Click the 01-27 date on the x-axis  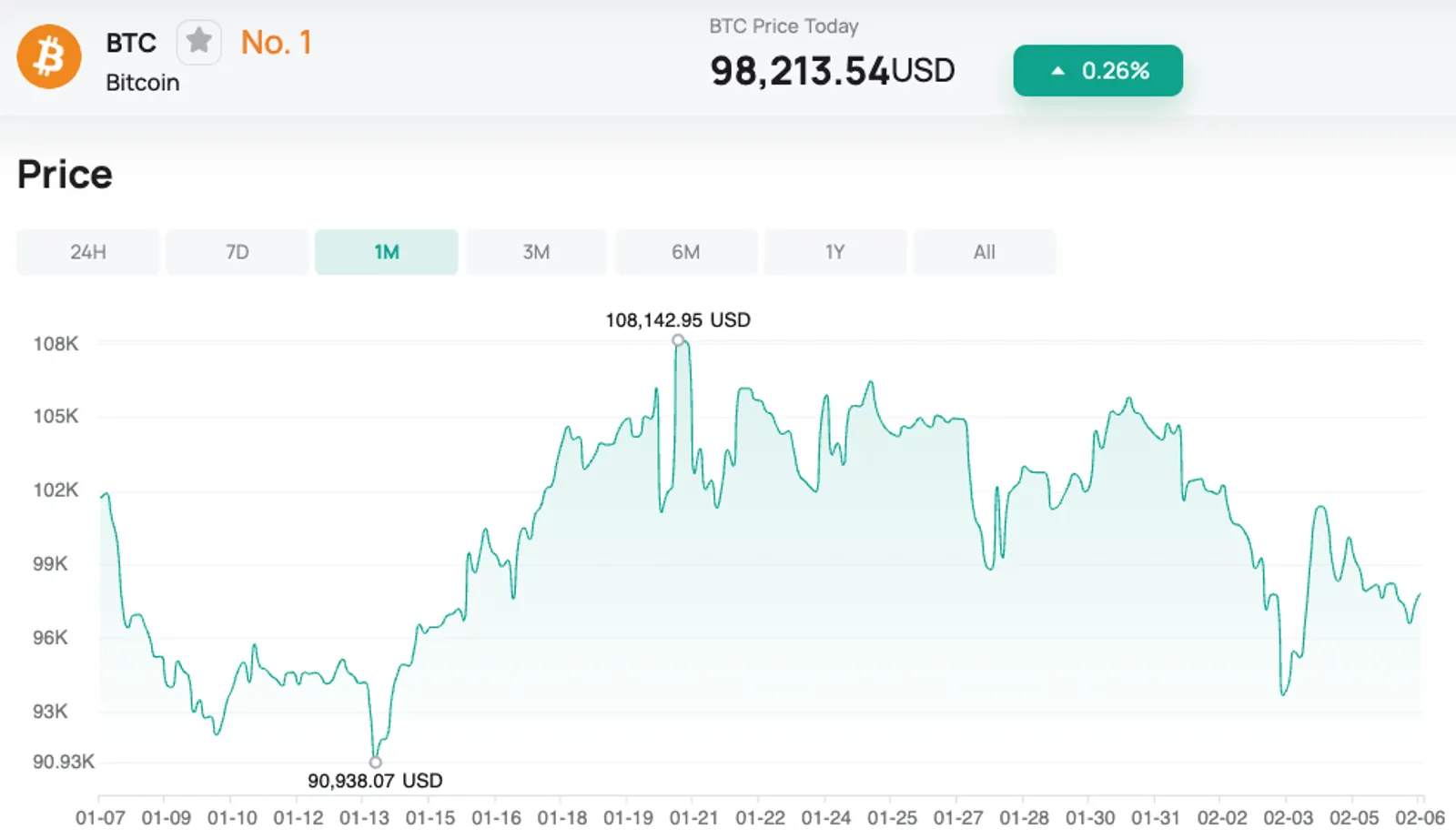pyautogui.click(x=958, y=818)
